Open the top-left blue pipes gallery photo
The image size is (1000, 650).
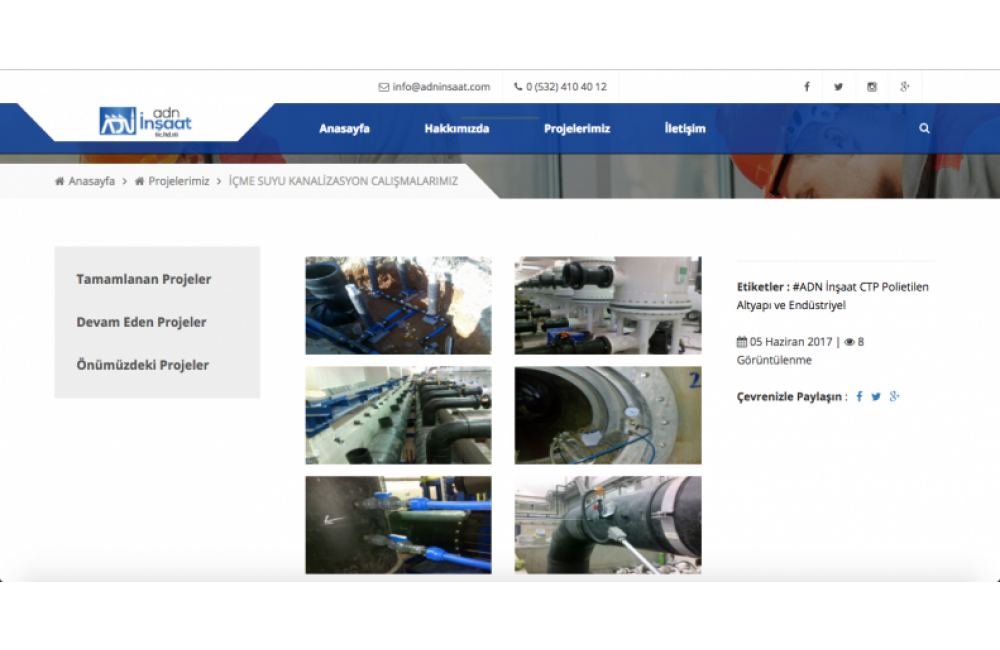point(398,306)
